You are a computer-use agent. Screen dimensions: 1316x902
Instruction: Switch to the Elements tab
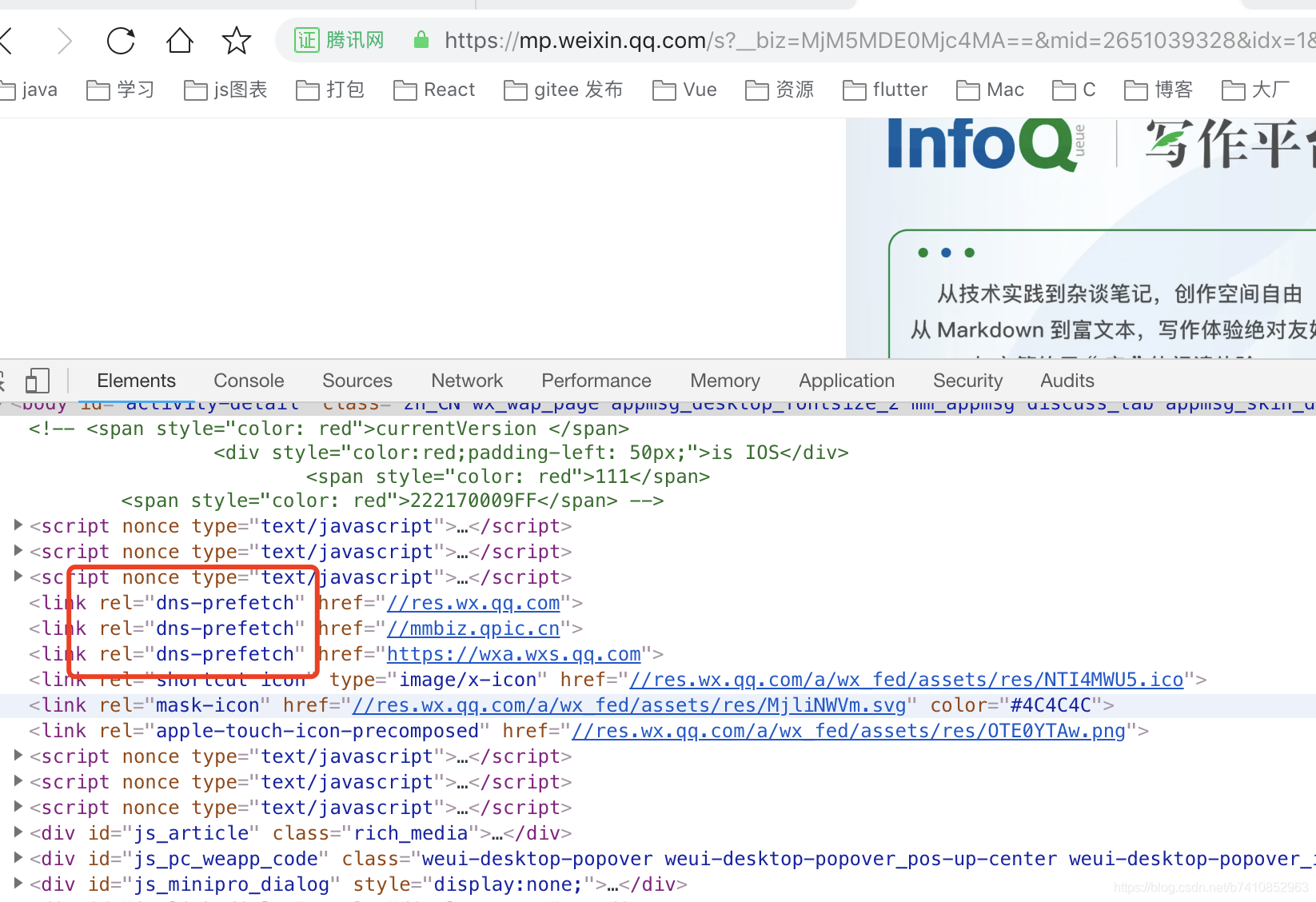137,381
